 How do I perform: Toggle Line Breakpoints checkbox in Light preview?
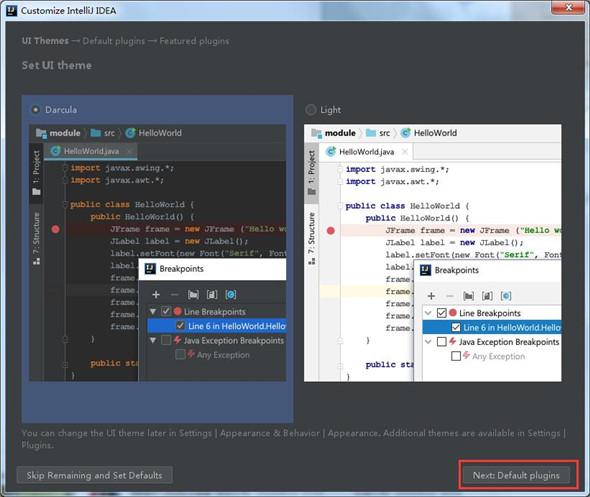[x=442, y=313]
